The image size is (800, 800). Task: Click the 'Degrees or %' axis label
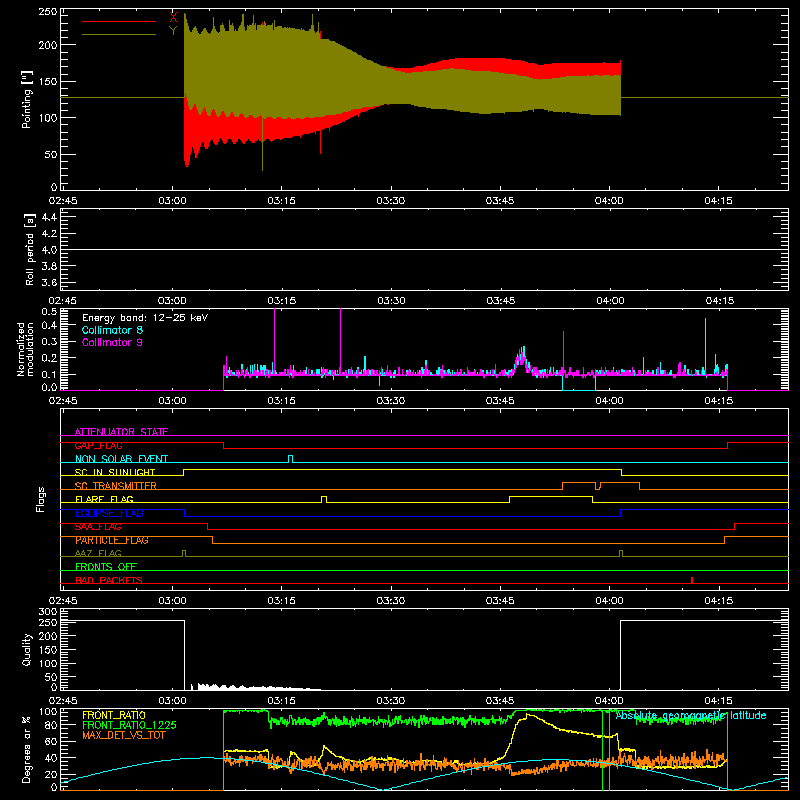coord(27,749)
